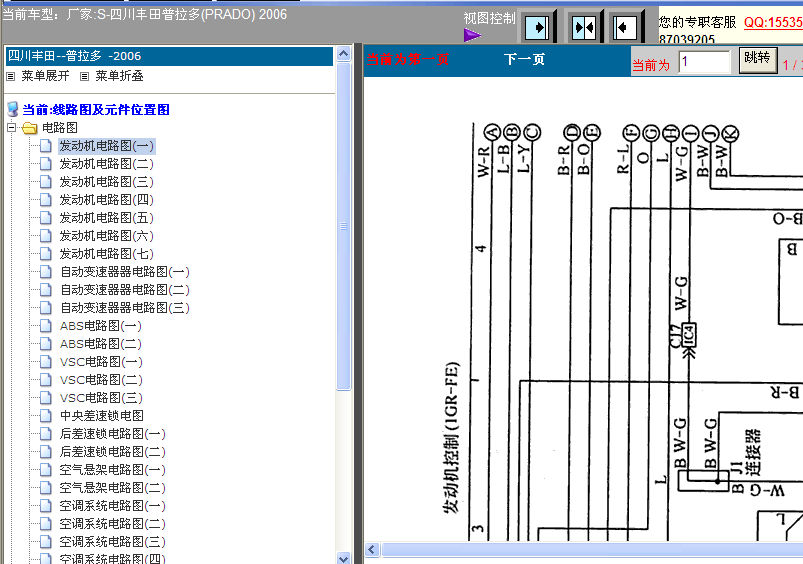Open ABS电路图(一) in the tree
The height and width of the screenshot is (564, 803).
101,326
